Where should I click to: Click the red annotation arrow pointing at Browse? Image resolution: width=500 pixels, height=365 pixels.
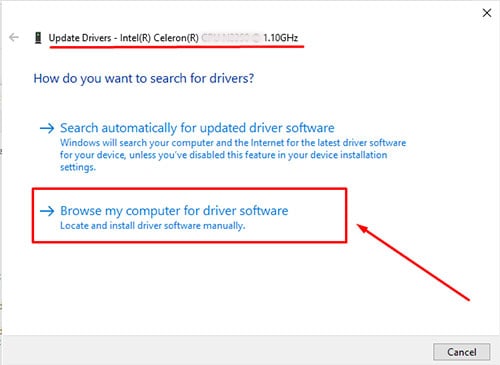pos(413,262)
